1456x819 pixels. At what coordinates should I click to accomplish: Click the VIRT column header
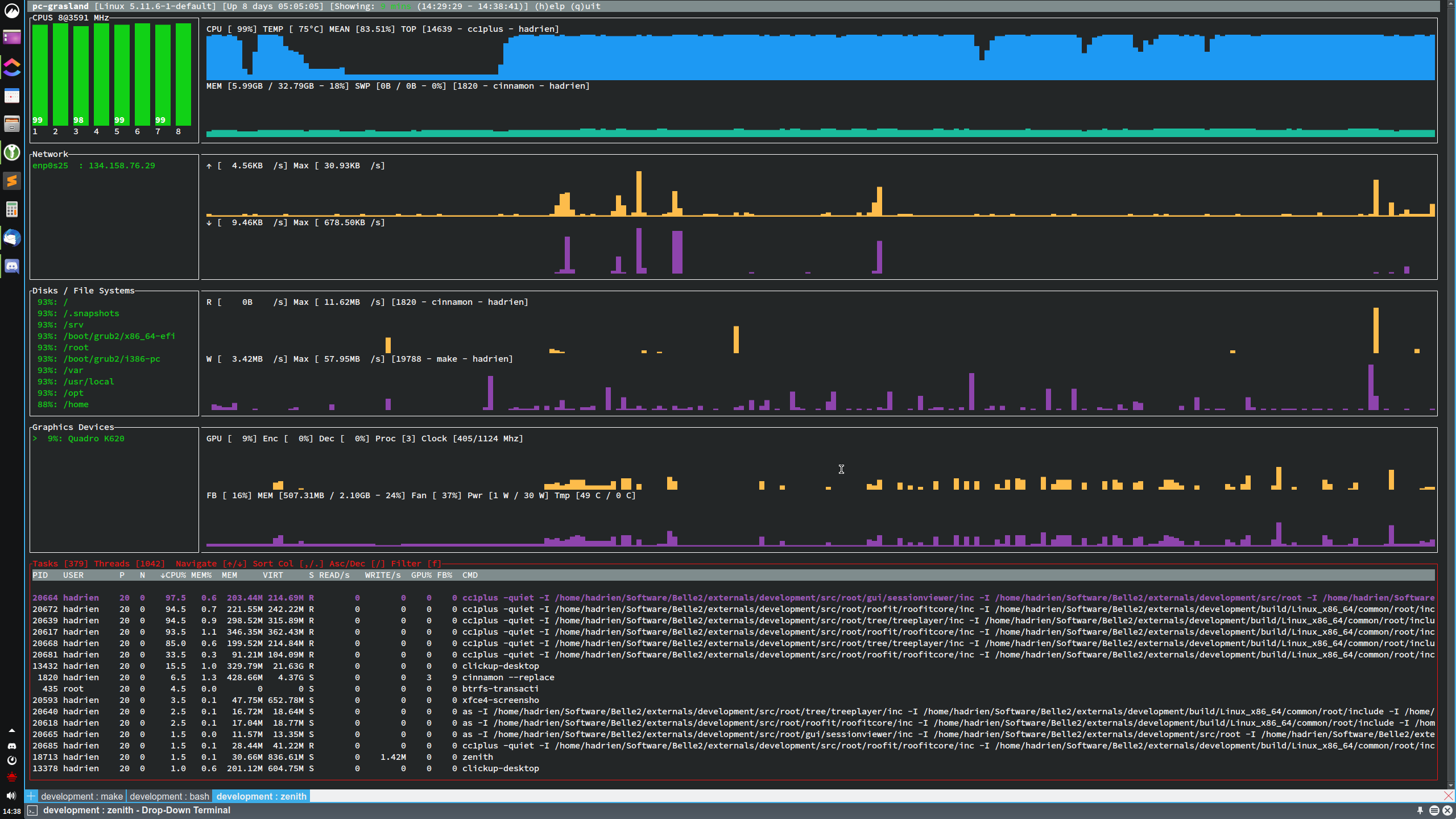[273, 575]
